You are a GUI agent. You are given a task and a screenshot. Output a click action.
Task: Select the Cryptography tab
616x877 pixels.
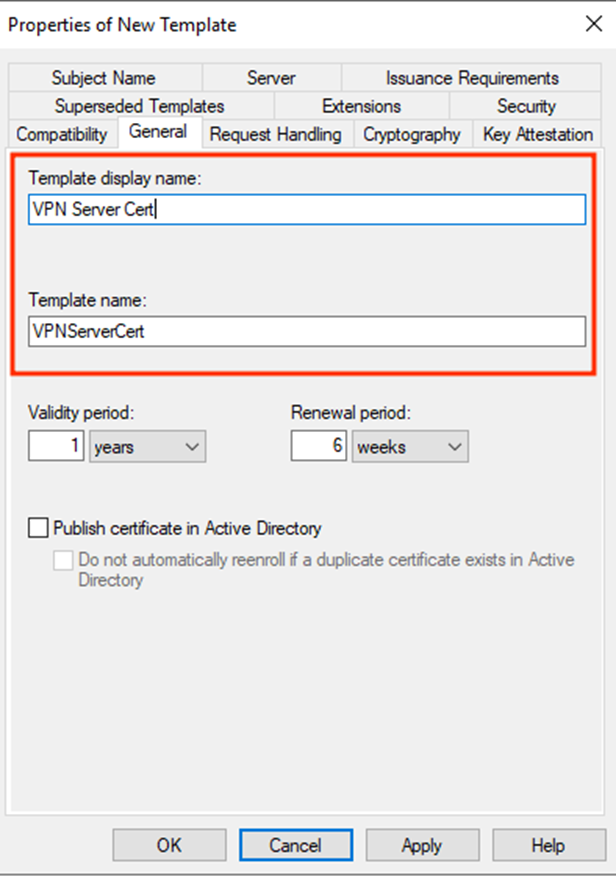pos(412,134)
